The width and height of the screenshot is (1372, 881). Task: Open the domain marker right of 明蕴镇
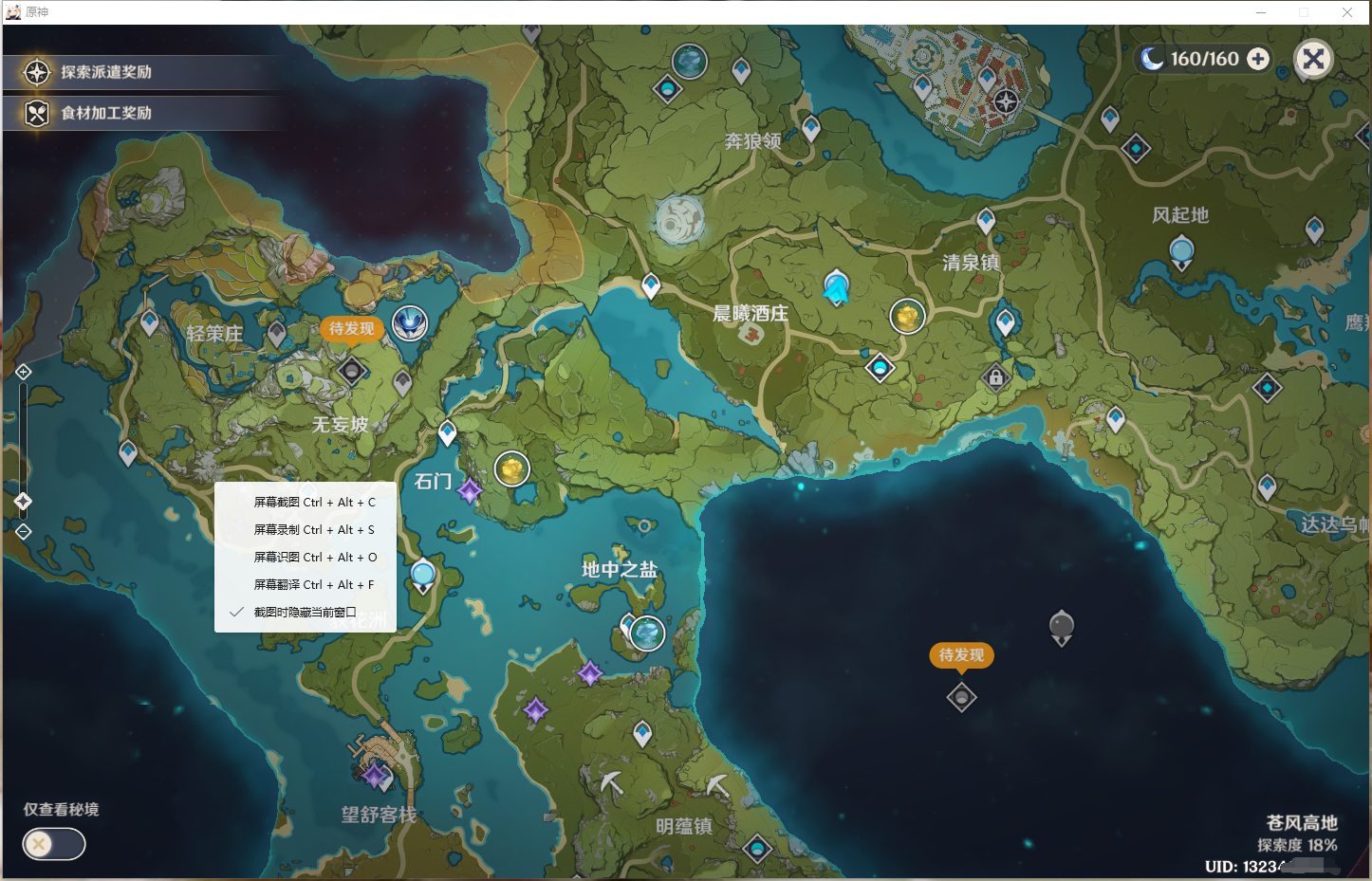click(x=757, y=848)
